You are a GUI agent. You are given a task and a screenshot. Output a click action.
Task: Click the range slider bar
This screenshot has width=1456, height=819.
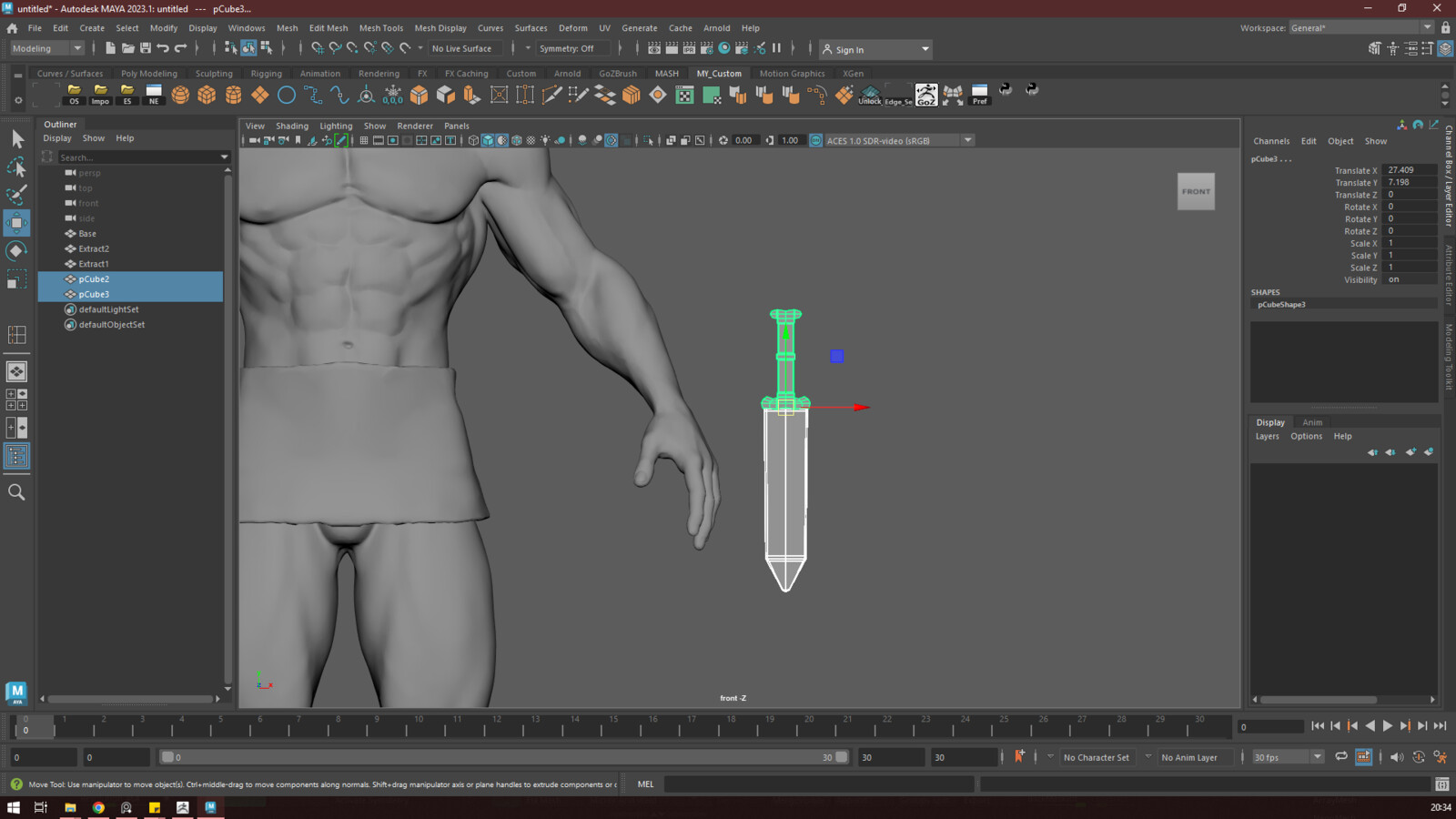click(x=503, y=757)
